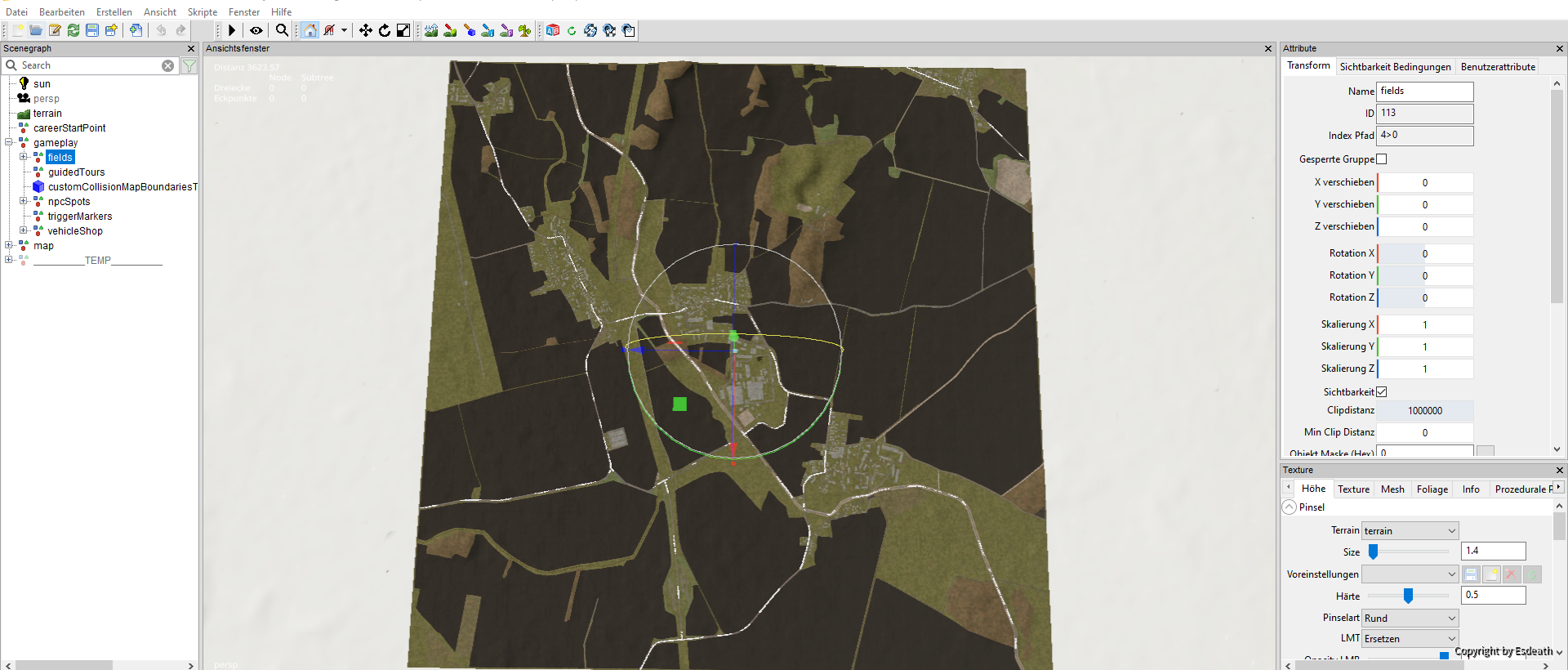Adjust the Härte slider handle

pyautogui.click(x=1408, y=596)
